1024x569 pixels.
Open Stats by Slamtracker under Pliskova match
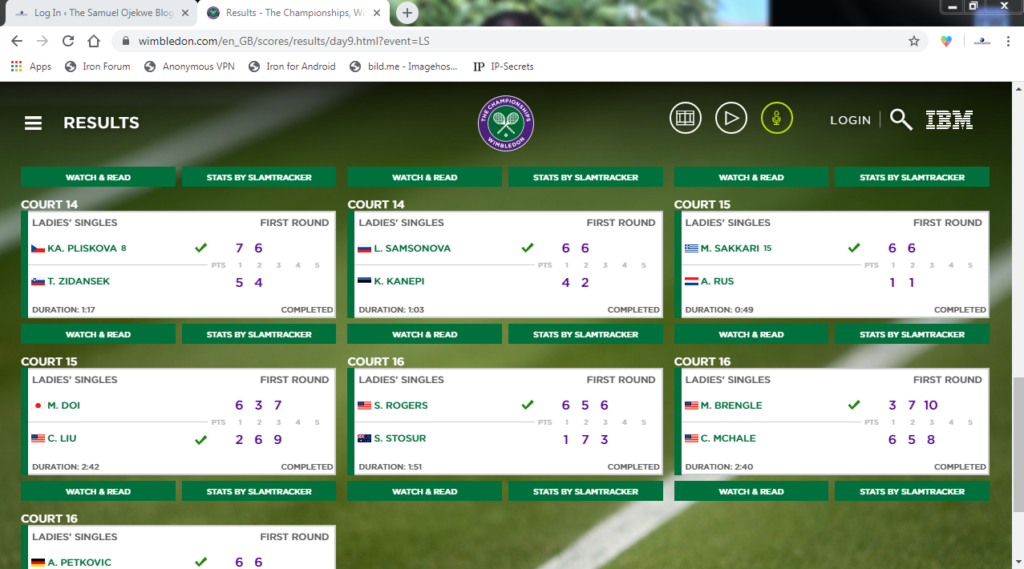click(259, 334)
